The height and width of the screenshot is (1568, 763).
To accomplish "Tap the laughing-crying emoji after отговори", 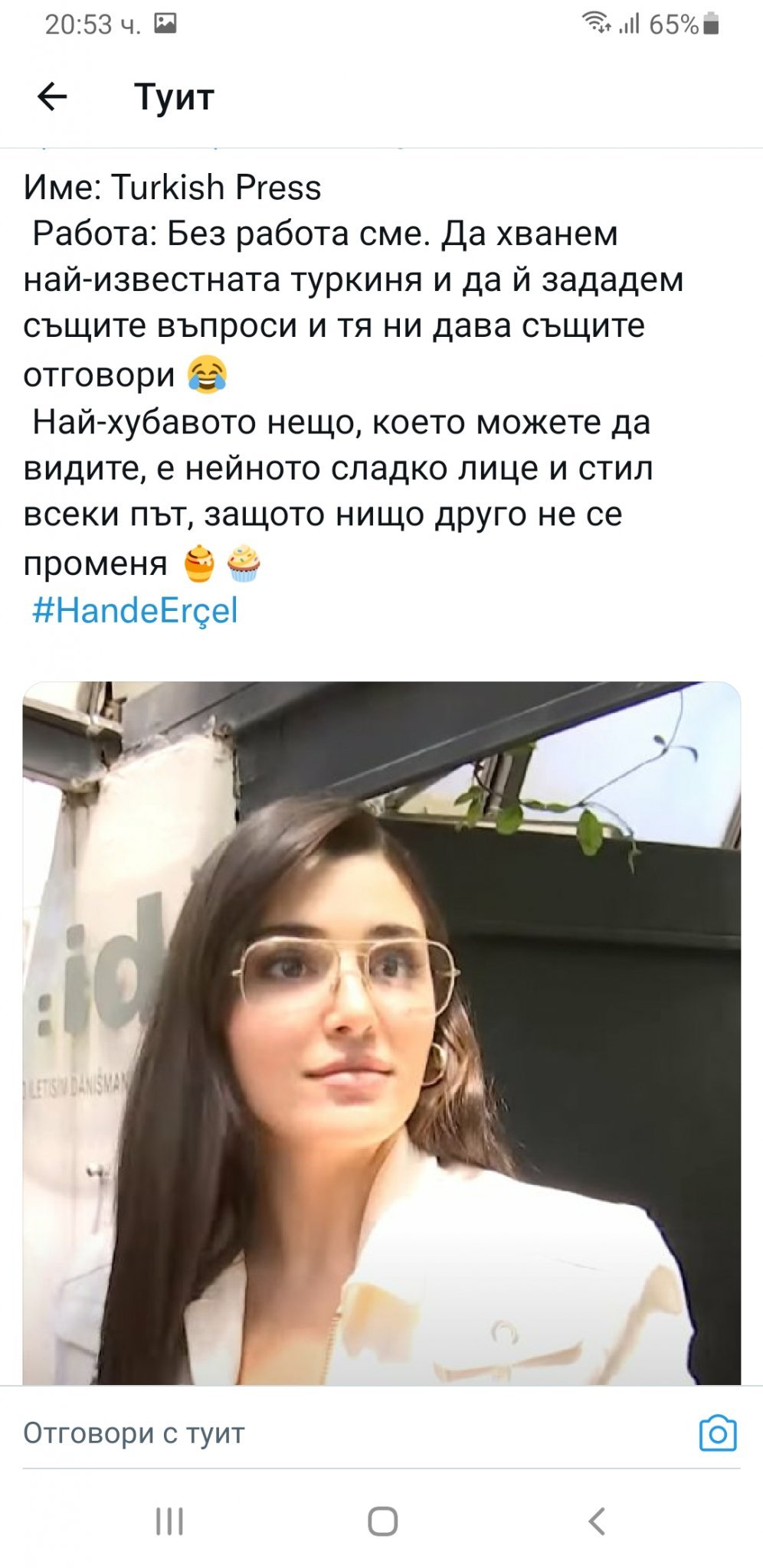I will click(x=208, y=374).
